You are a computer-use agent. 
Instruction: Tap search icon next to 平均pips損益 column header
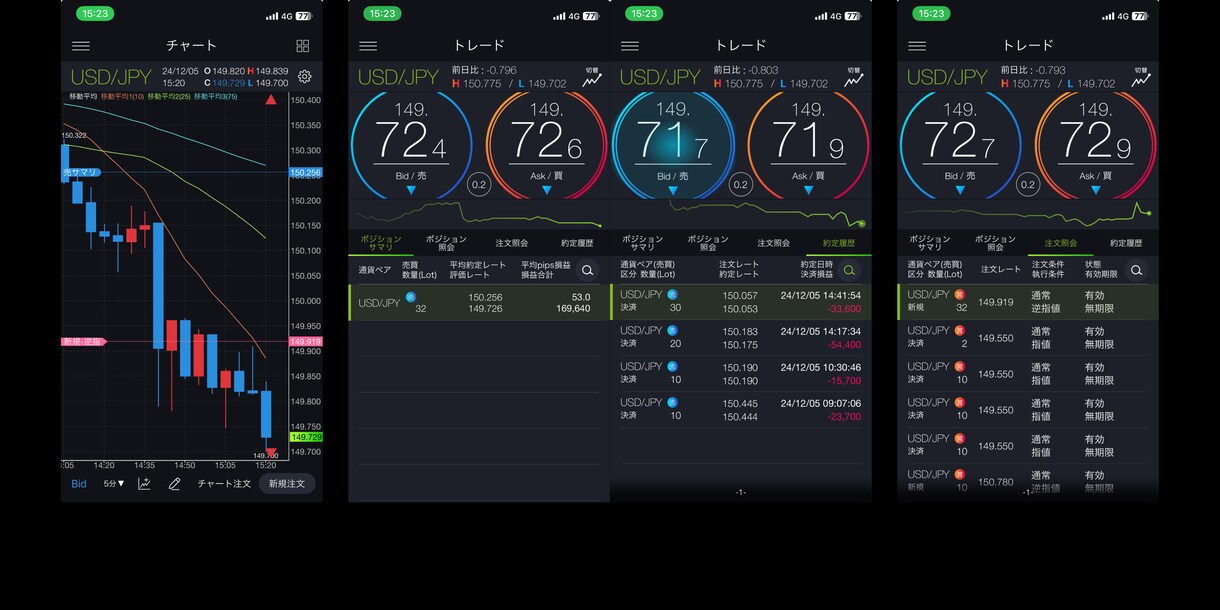587,270
